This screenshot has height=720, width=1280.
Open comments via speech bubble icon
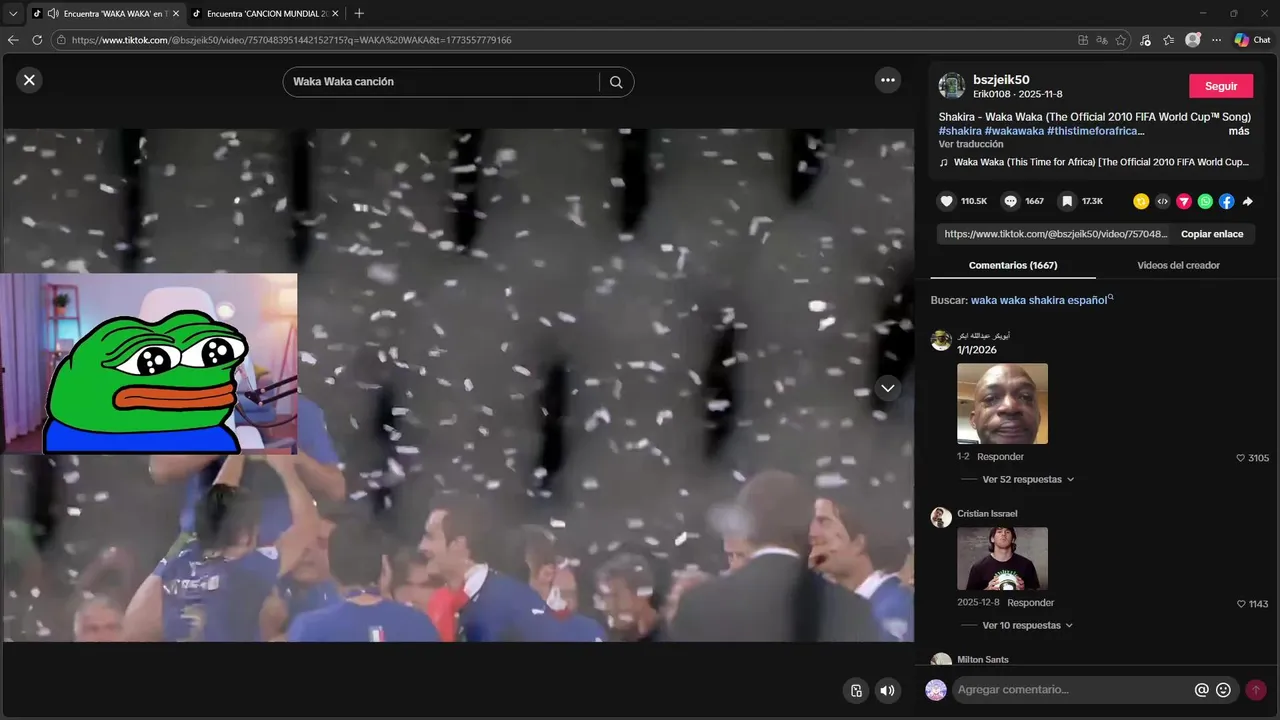(x=1010, y=201)
